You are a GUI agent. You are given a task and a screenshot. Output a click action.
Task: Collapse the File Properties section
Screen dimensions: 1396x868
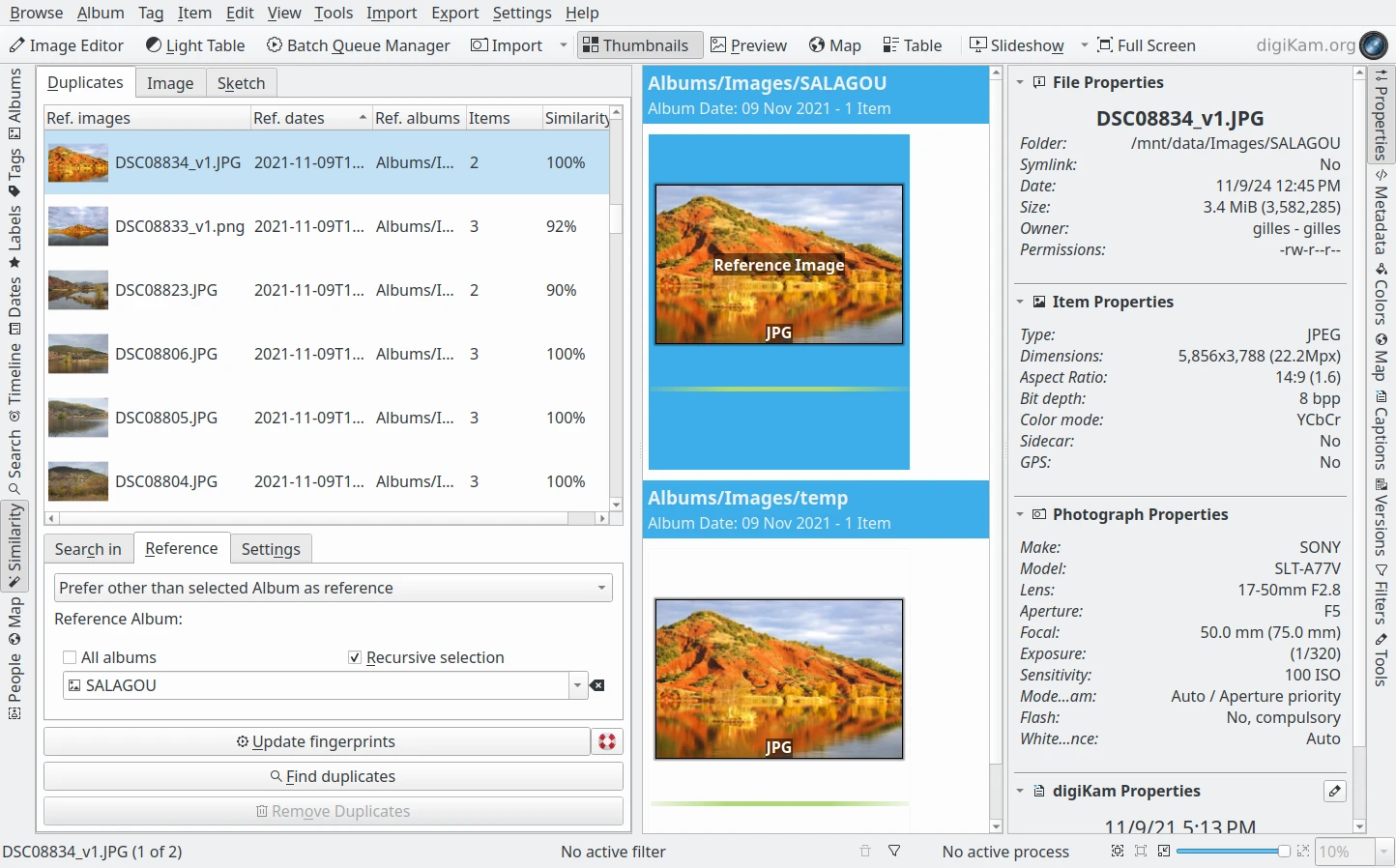[1020, 82]
